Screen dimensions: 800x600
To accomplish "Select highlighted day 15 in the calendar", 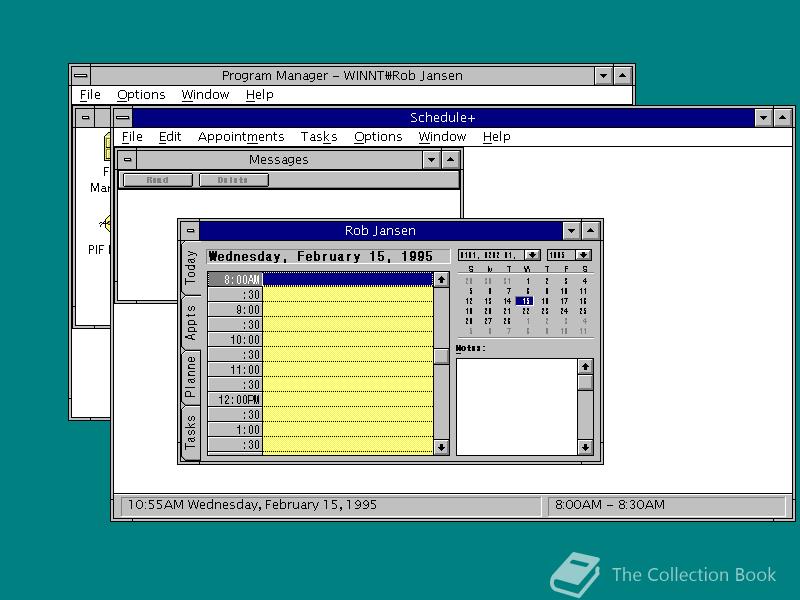I will click(526, 301).
